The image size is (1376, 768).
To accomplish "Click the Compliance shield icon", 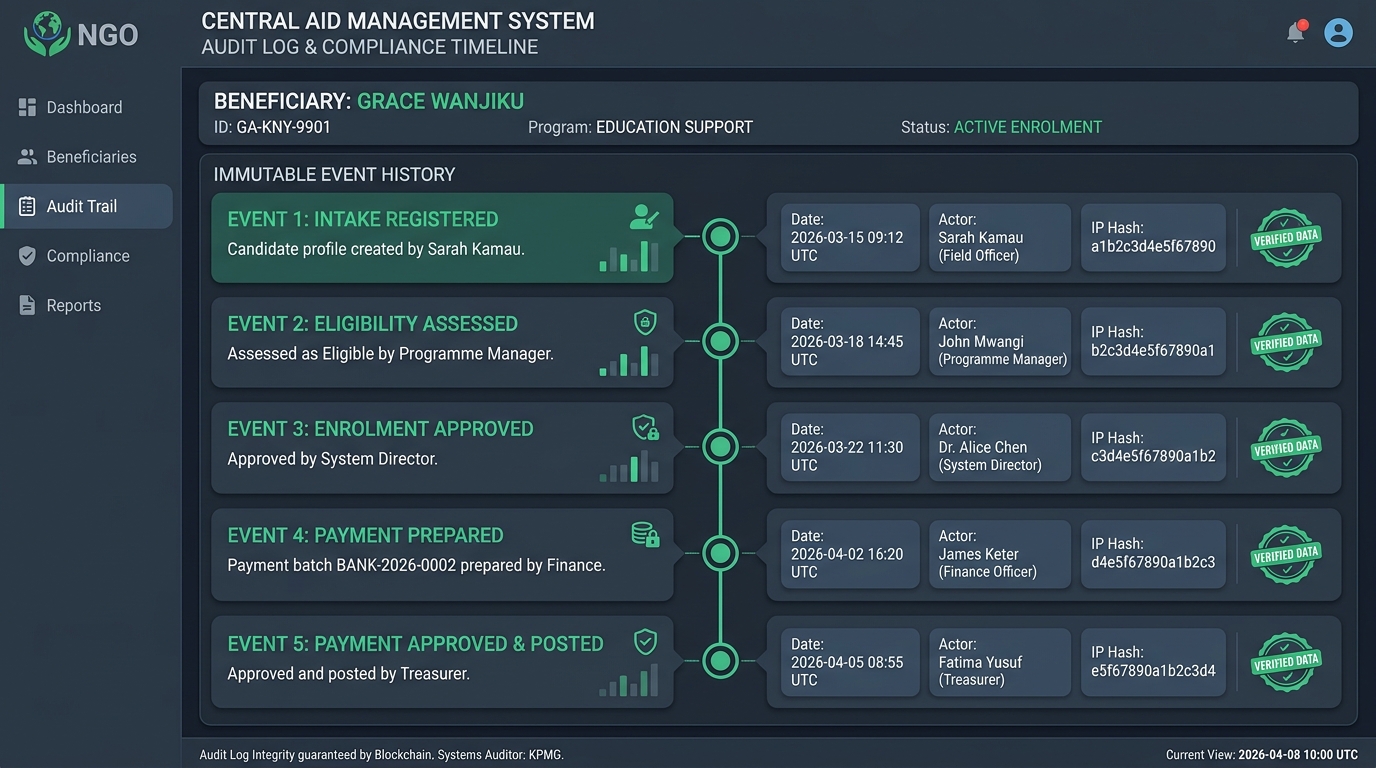I will (x=27, y=256).
